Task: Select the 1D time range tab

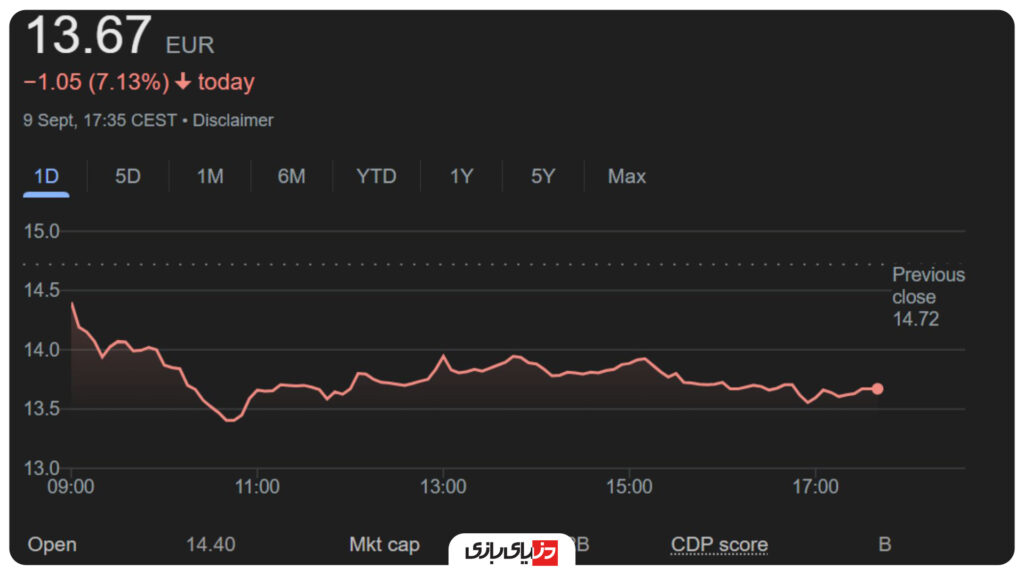Action: [46, 177]
